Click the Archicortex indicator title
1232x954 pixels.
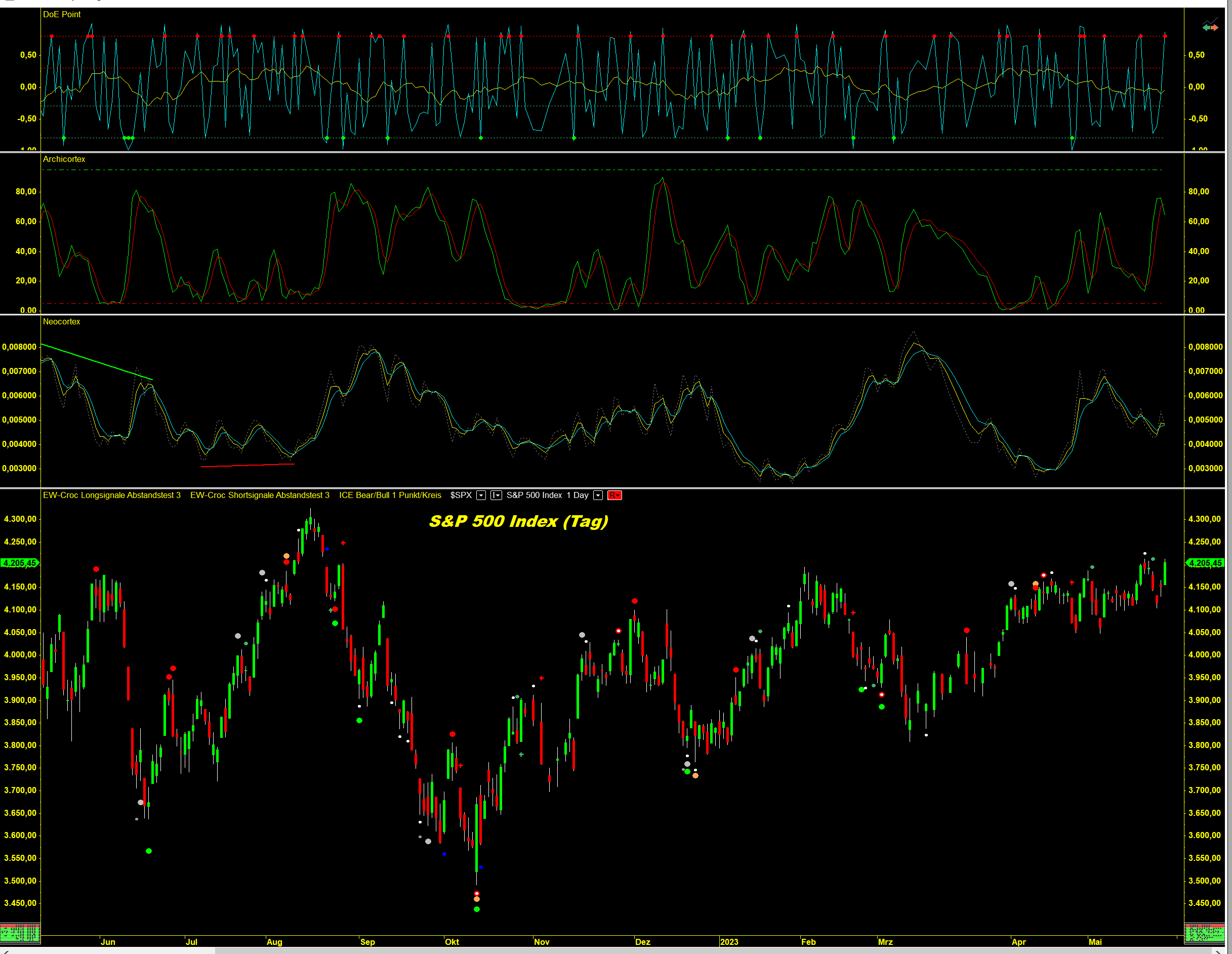(64, 159)
